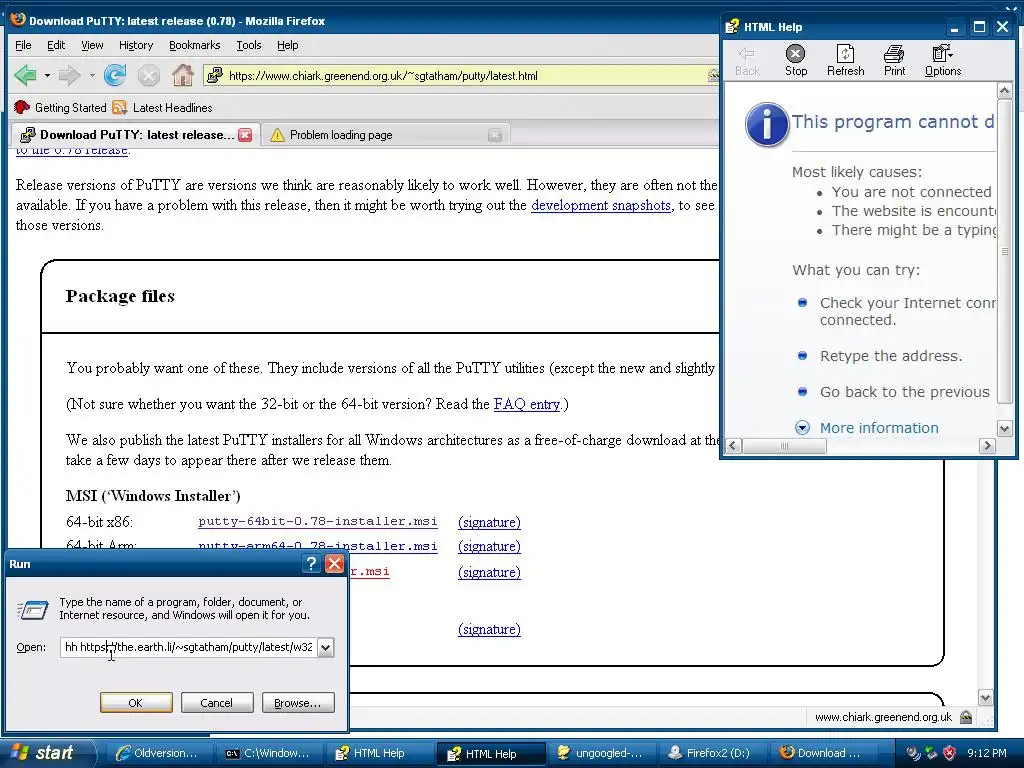The width and height of the screenshot is (1024, 768).
Task: Close the Problem loading page tab
Action: click(495, 135)
